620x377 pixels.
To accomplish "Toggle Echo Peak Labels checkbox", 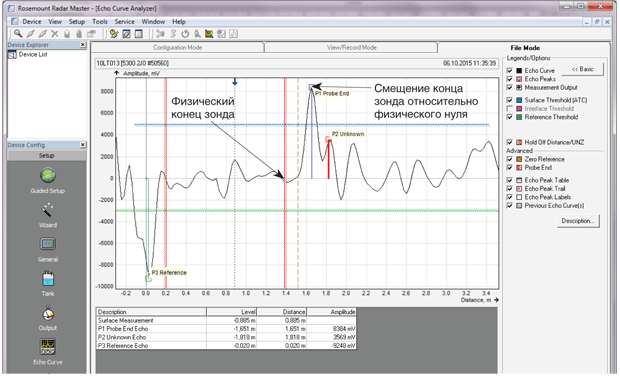I will tap(510, 197).
